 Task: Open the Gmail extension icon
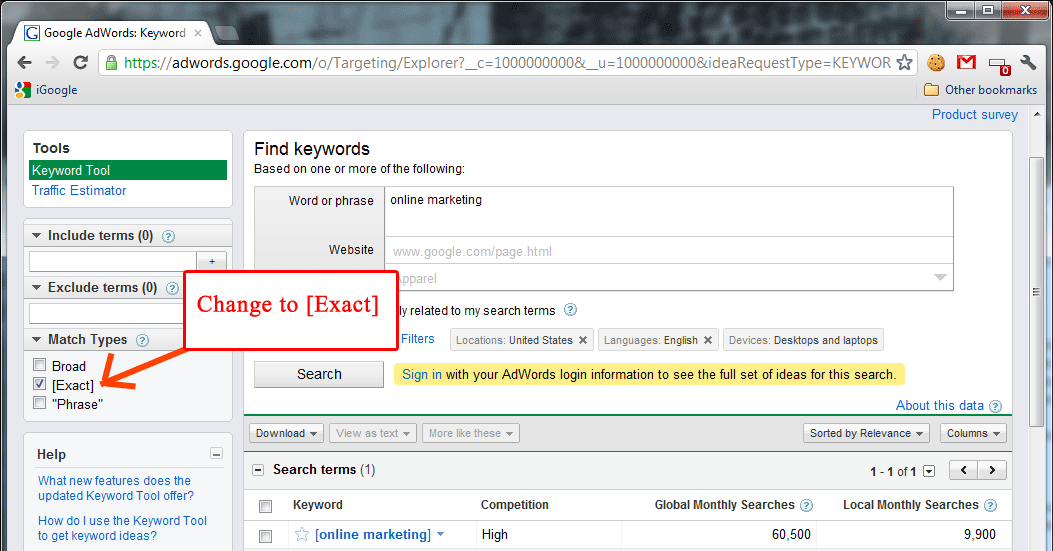(x=966, y=62)
